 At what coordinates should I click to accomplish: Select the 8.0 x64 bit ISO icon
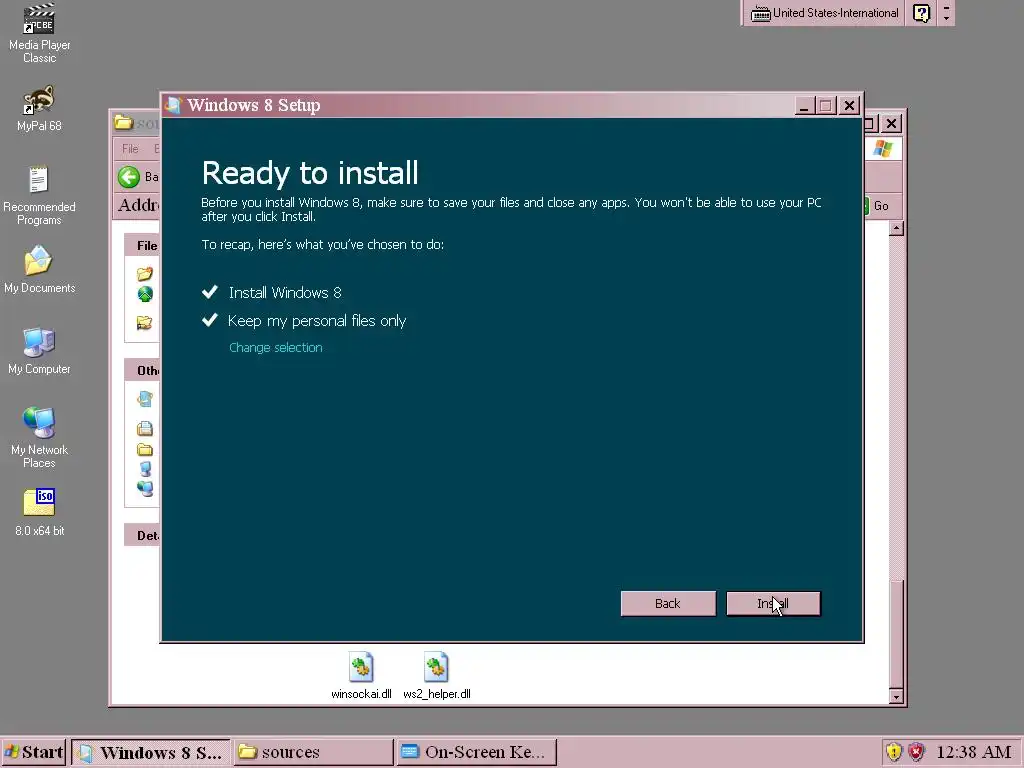[39, 513]
